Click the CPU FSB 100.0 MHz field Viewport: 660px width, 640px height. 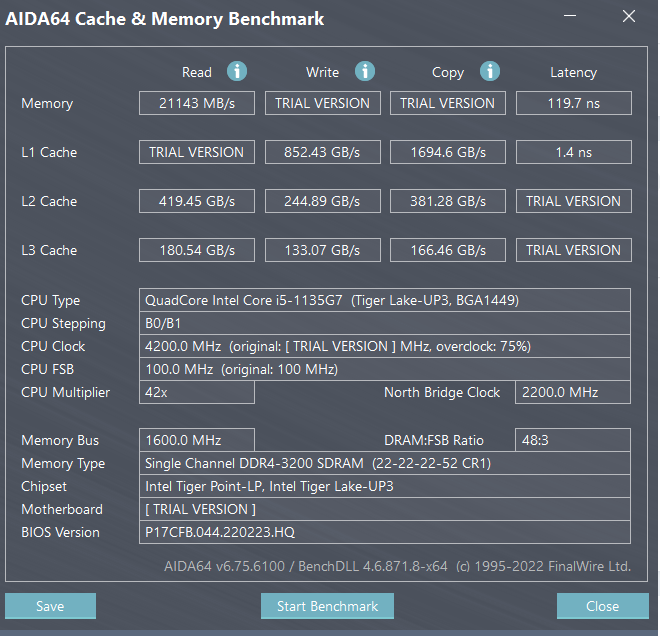coord(385,369)
